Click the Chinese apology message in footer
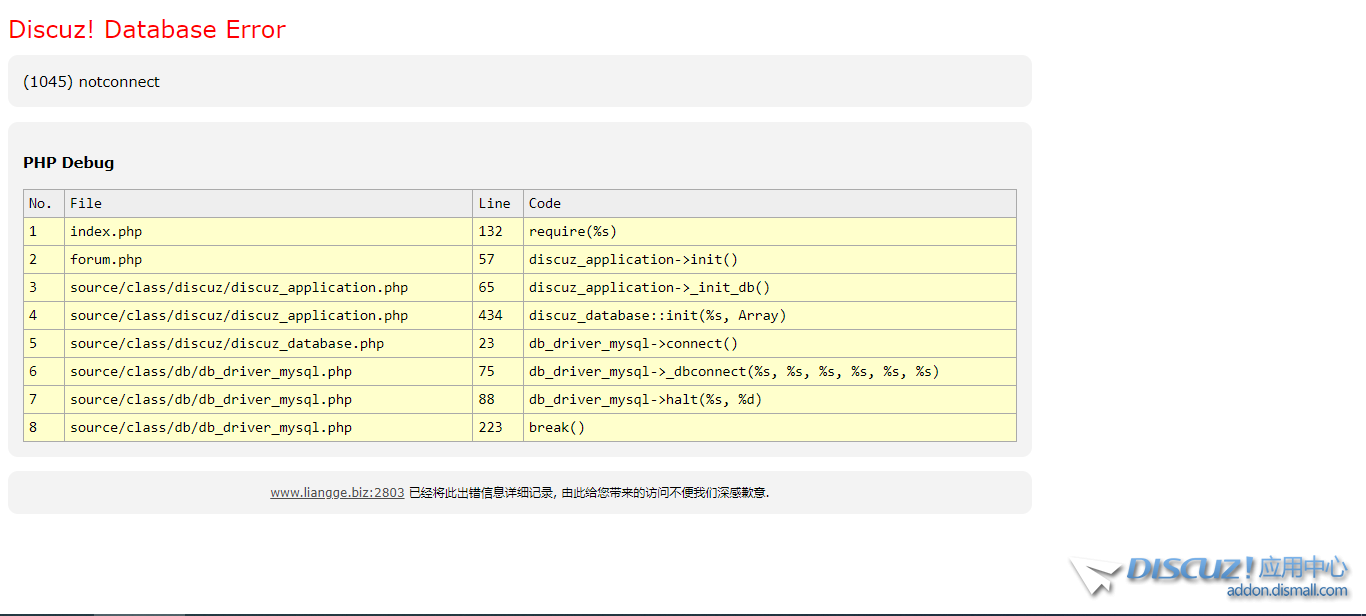The width and height of the screenshot is (1366, 616). tap(589, 493)
